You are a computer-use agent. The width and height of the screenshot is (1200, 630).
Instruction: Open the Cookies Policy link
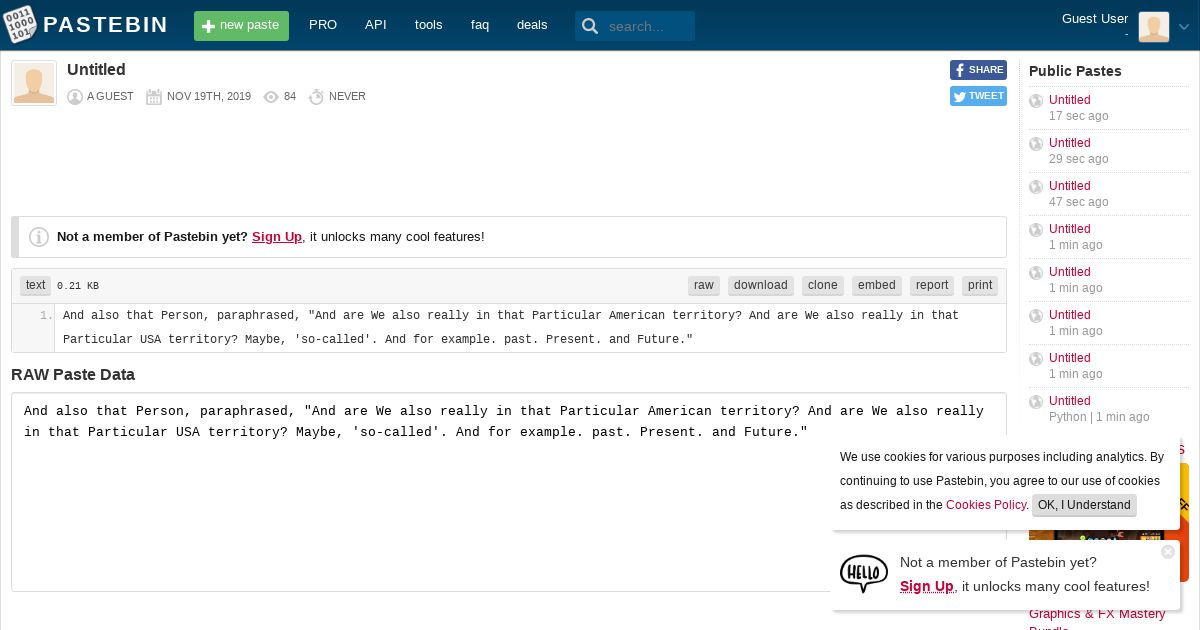pos(986,505)
